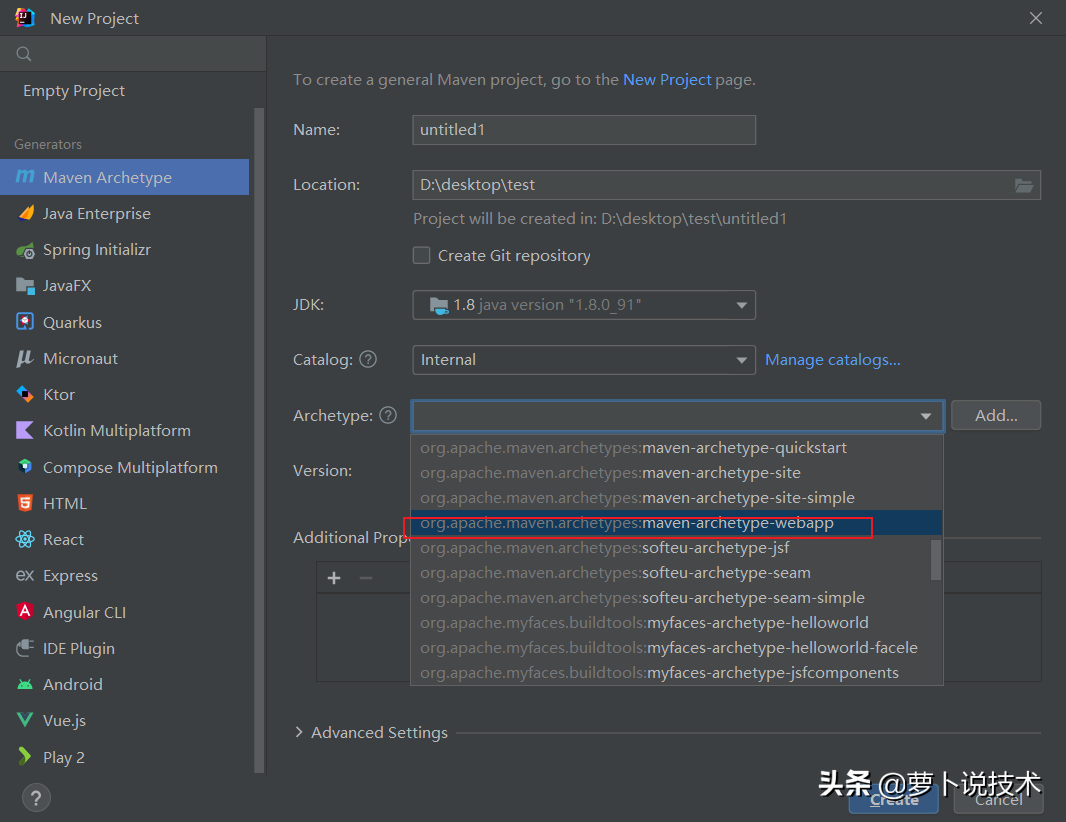Click the JavaFX icon
This screenshot has width=1066, height=822.
click(25, 286)
